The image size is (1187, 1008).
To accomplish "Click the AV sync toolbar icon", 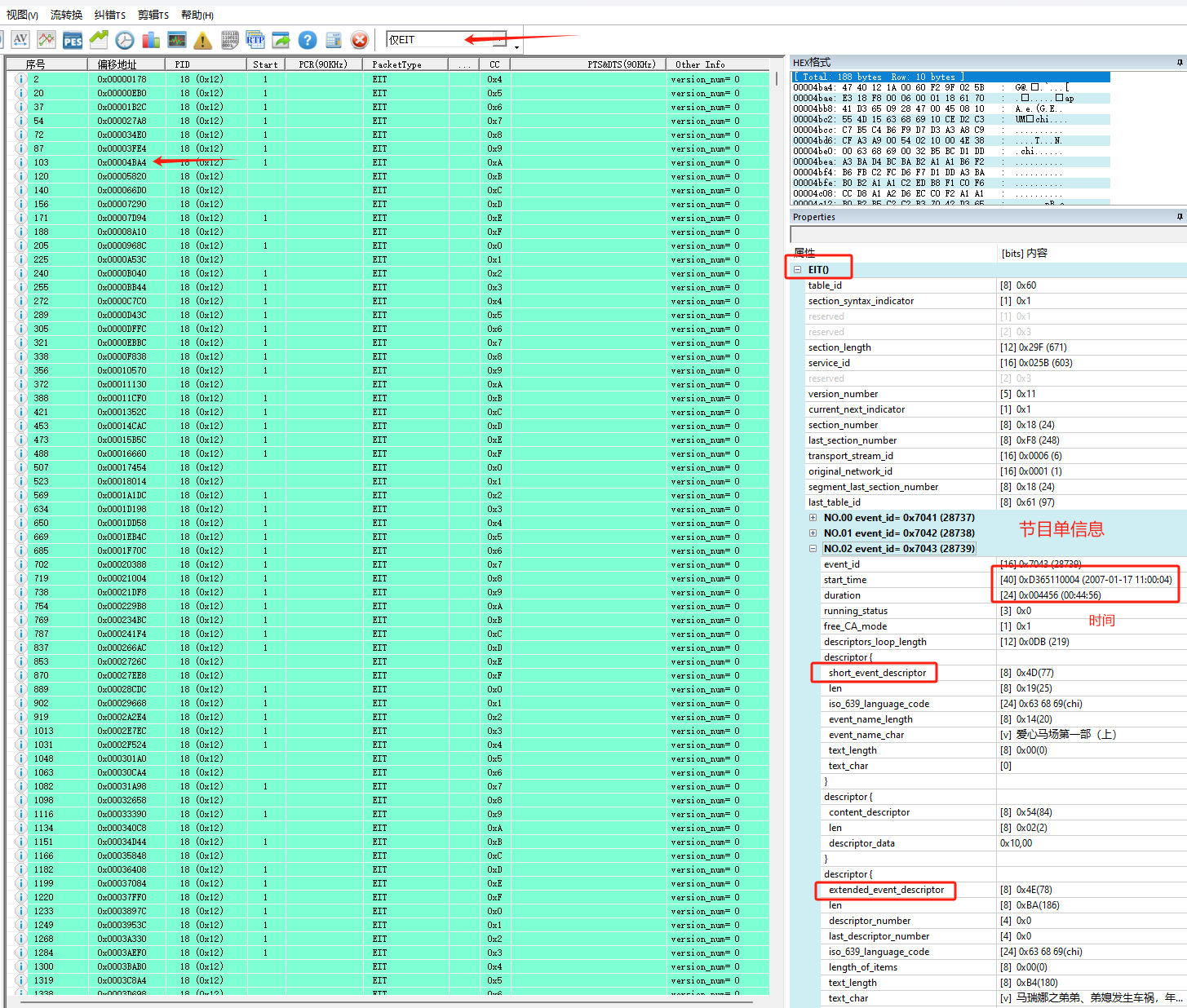I will coord(20,39).
